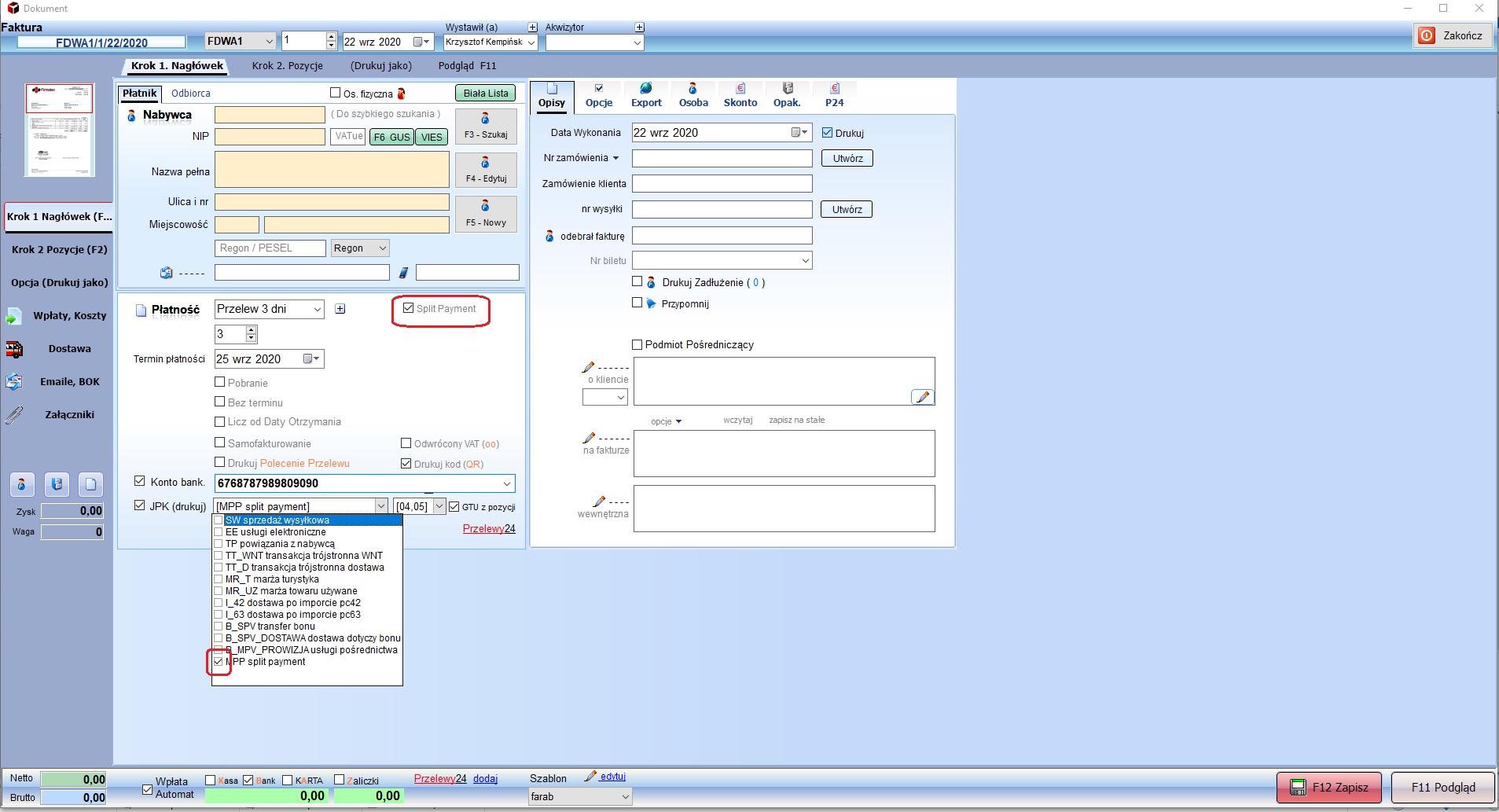Click the VIES button
This screenshot has height=812, width=1499.
432,137
